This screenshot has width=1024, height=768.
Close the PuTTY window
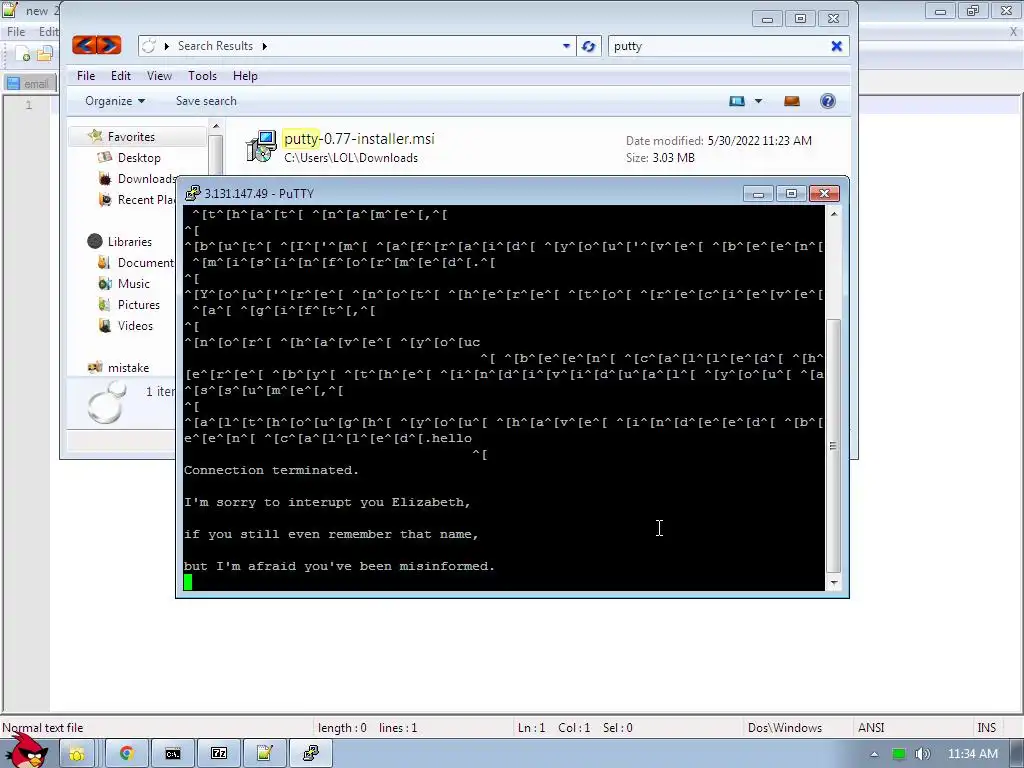click(x=824, y=193)
